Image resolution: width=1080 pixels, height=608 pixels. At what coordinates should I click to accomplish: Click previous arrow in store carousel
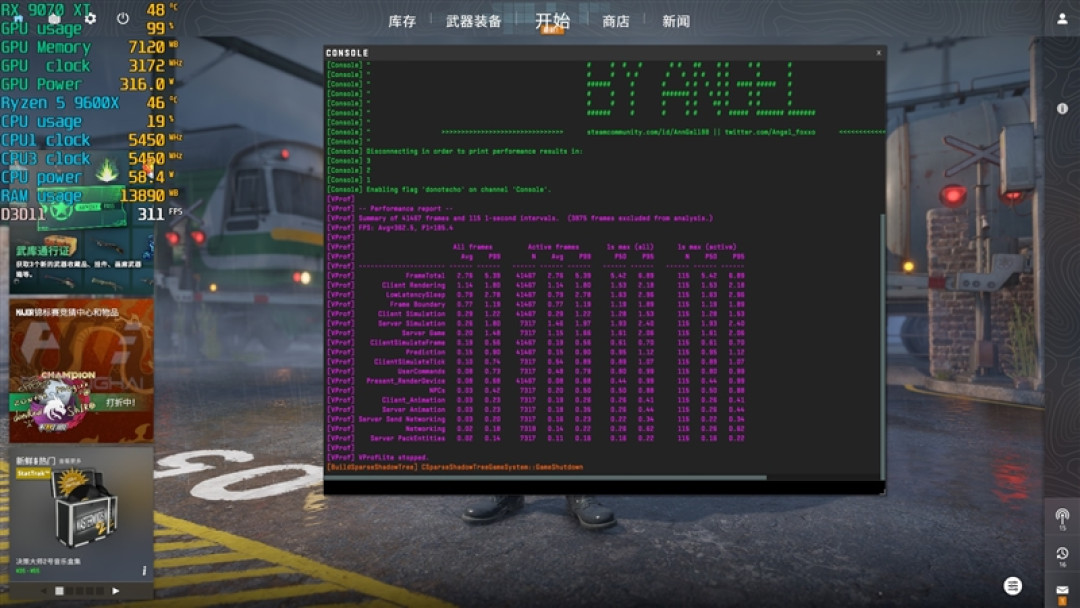tap(45, 591)
